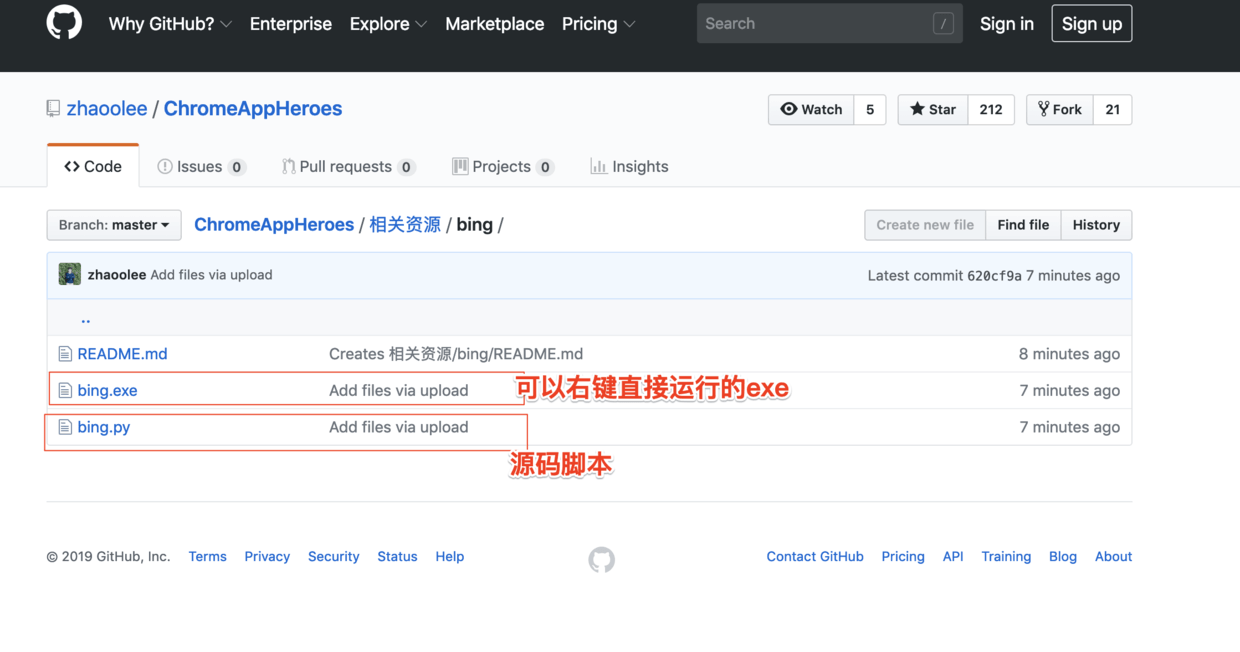Switch to the Projects tab

pos(502,166)
